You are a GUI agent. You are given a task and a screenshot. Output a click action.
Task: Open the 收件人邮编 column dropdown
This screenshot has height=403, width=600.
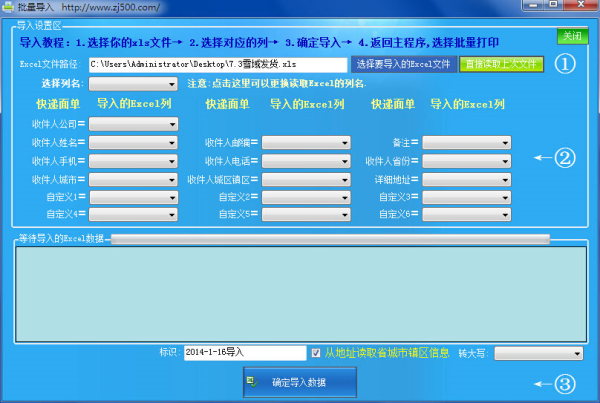click(x=306, y=143)
